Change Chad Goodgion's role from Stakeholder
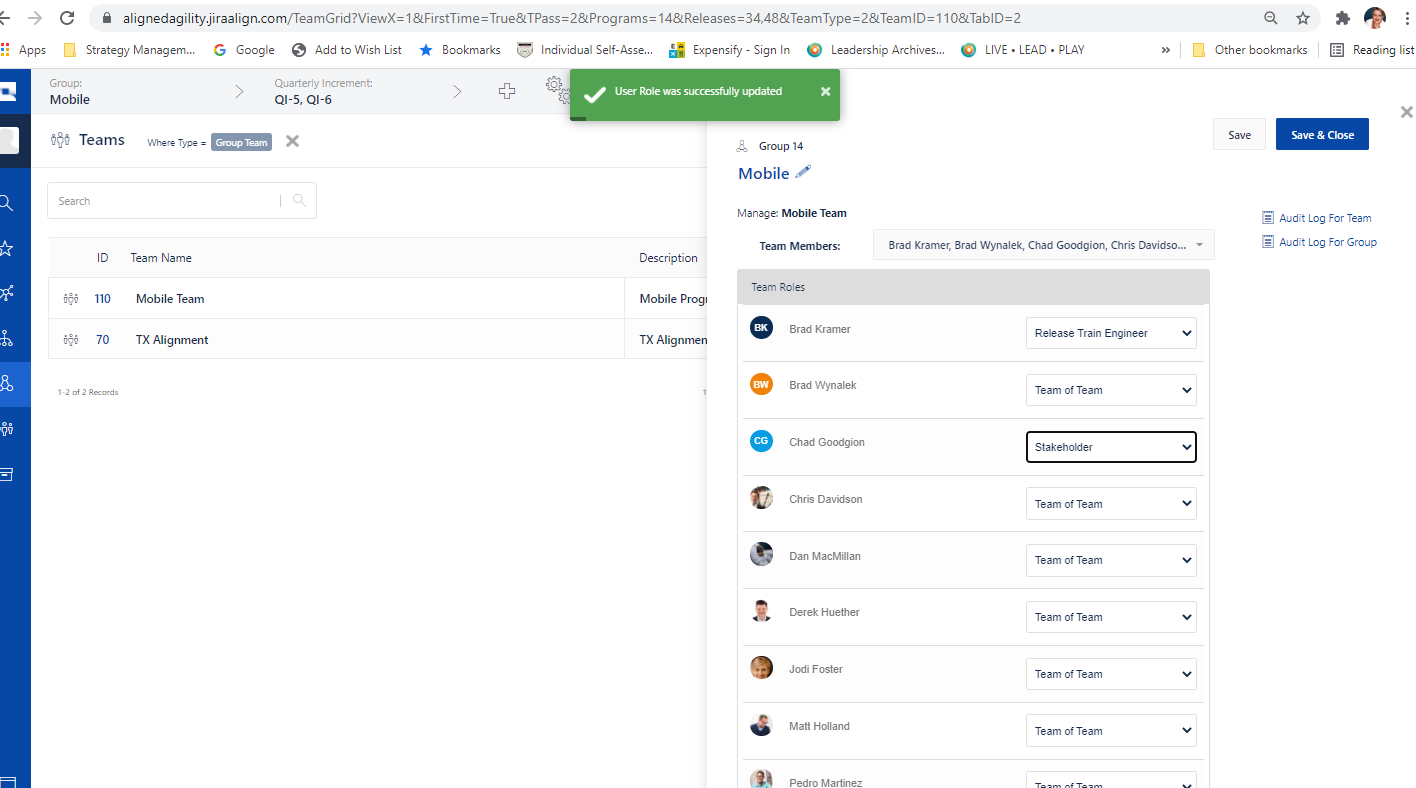 (1111, 446)
